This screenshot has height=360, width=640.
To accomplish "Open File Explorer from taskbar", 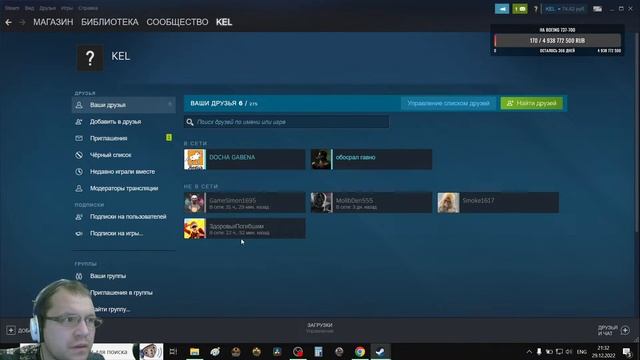I will (194, 352).
